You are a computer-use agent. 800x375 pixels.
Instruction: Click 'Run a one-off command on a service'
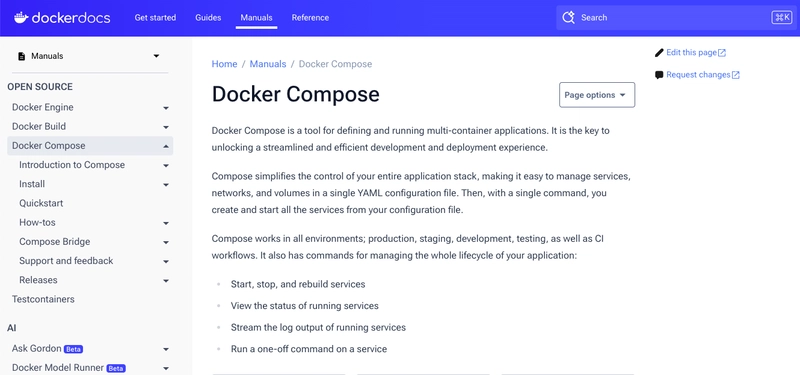coord(309,349)
